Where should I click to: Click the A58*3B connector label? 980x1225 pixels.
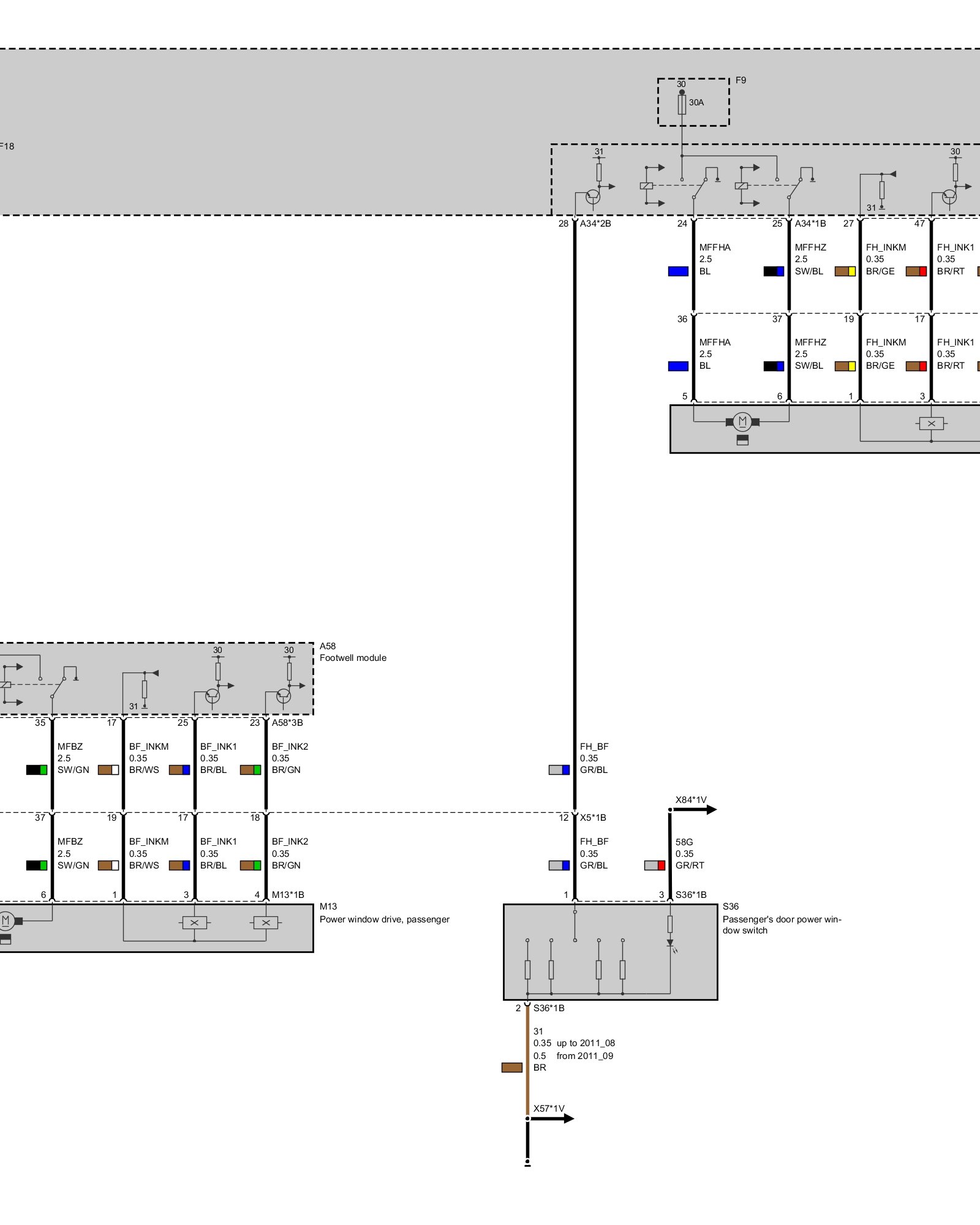(x=287, y=723)
